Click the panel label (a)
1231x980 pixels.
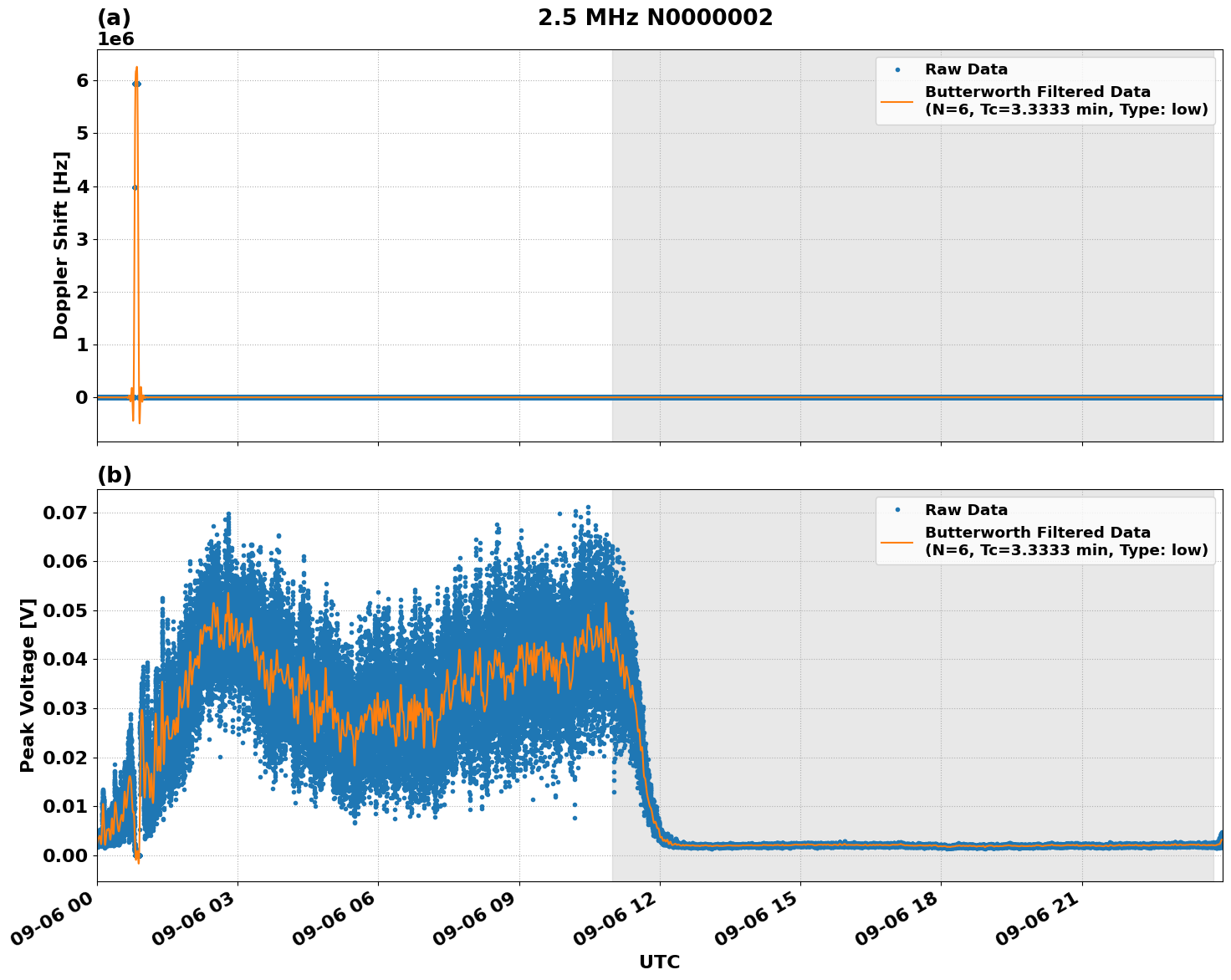[115, 15]
